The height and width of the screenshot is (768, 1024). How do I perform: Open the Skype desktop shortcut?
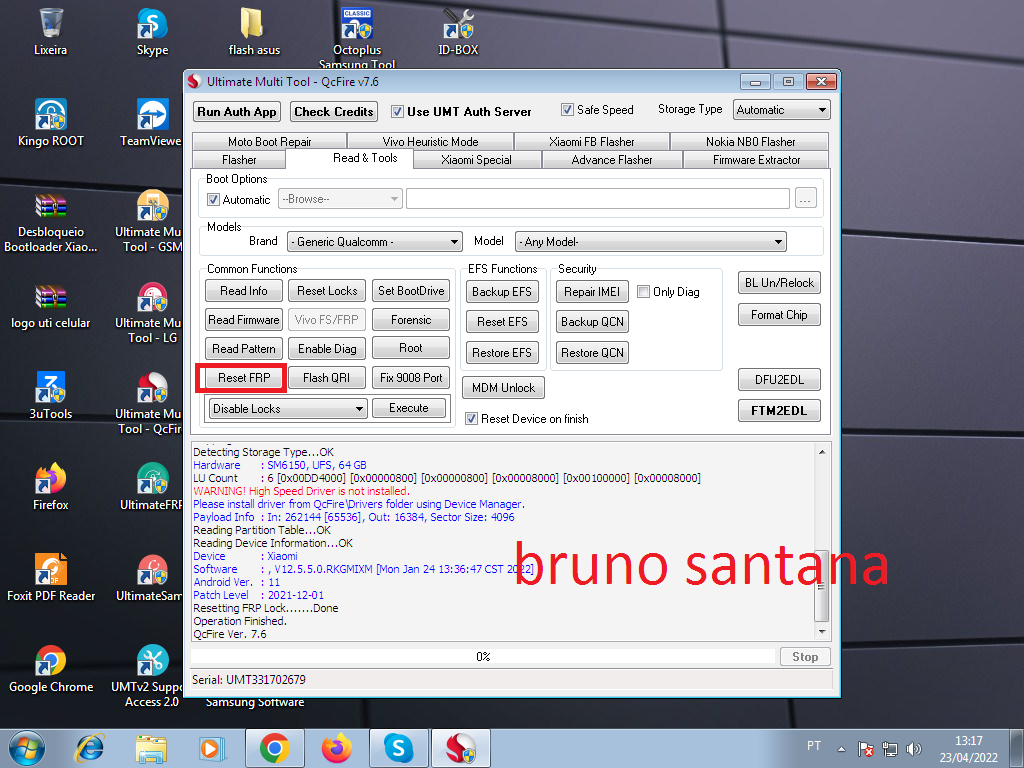tap(152, 31)
